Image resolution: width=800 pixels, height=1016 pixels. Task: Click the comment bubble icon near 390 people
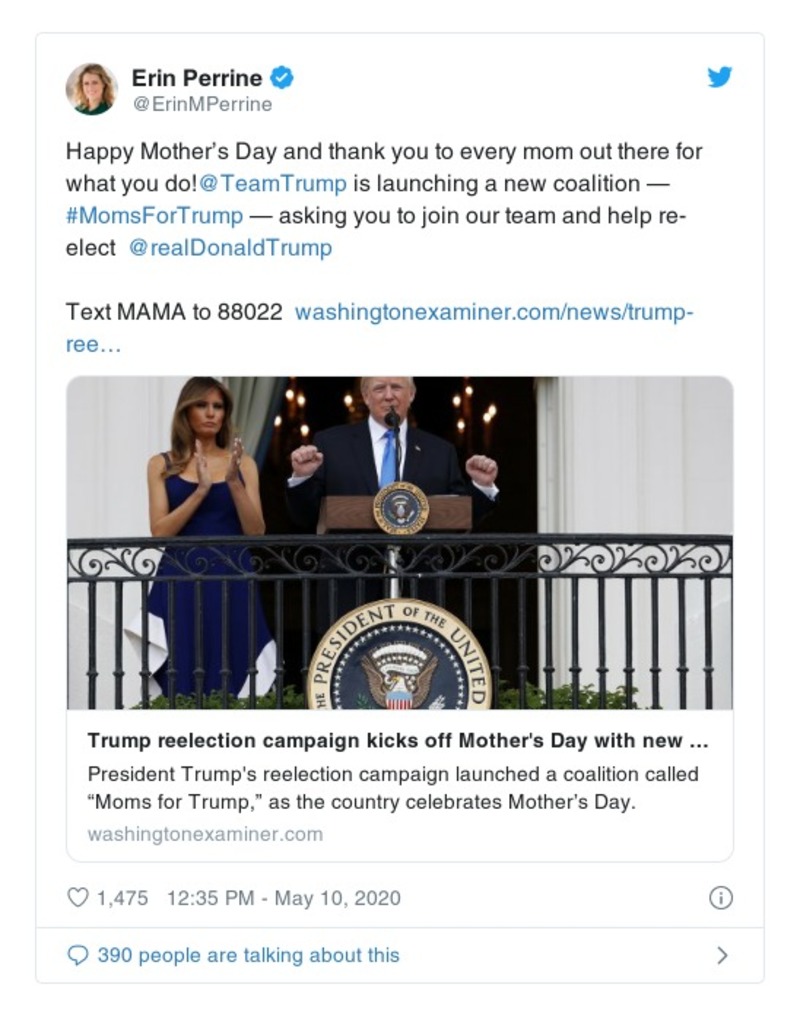click(x=77, y=955)
